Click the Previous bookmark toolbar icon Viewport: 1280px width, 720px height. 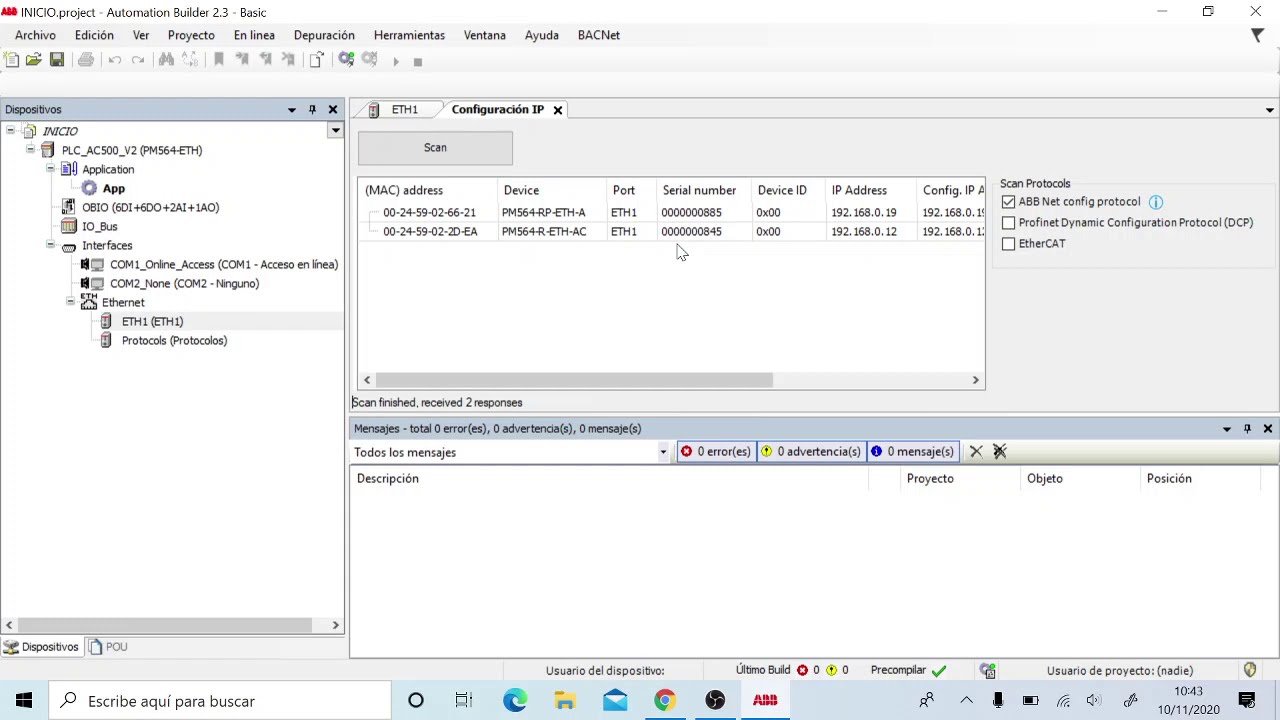[265, 60]
